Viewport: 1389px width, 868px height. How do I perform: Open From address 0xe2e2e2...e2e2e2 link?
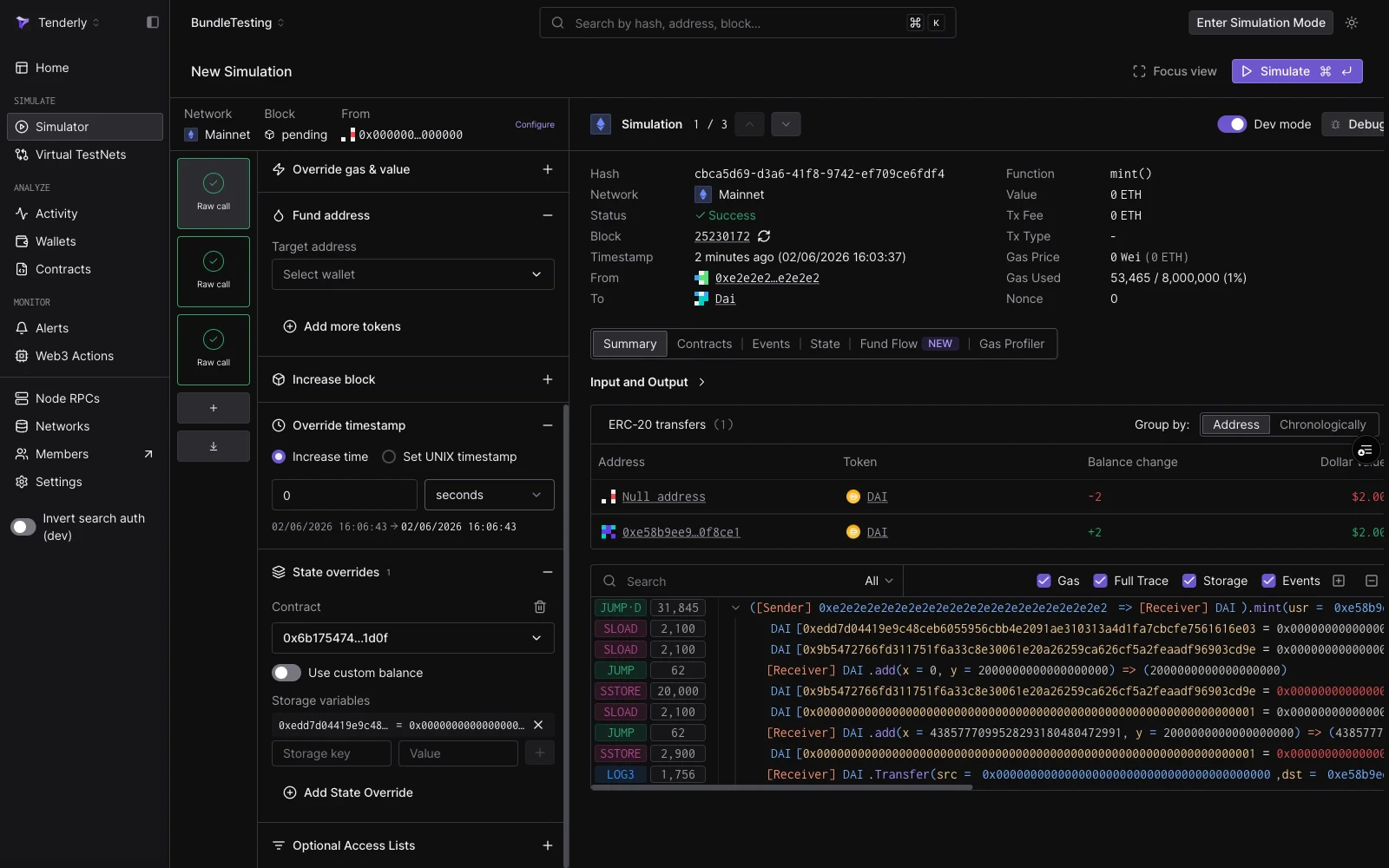(x=767, y=278)
